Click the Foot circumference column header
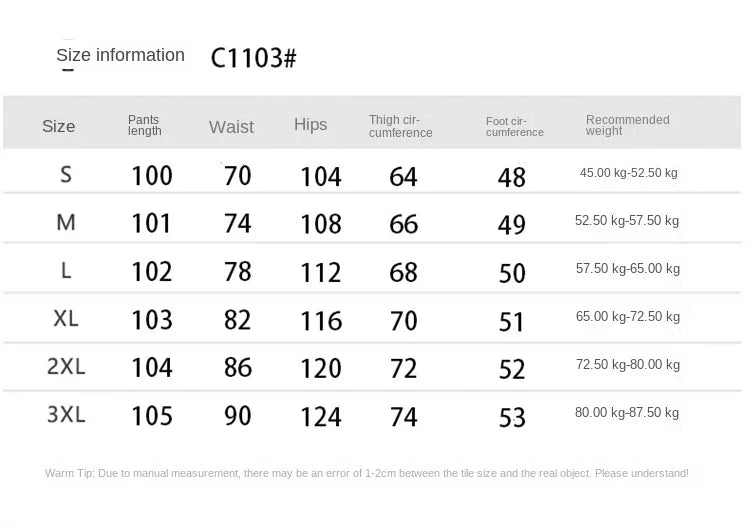Image resolution: width=750 pixels, height=525 pixels. coord(515,127)
